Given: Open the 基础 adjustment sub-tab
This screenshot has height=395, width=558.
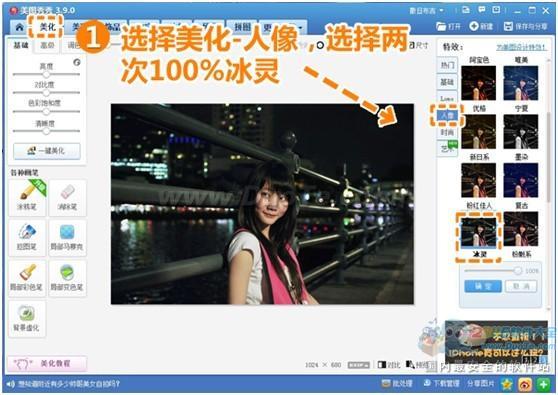Looking at the screenshot, I should coord(21,45).
